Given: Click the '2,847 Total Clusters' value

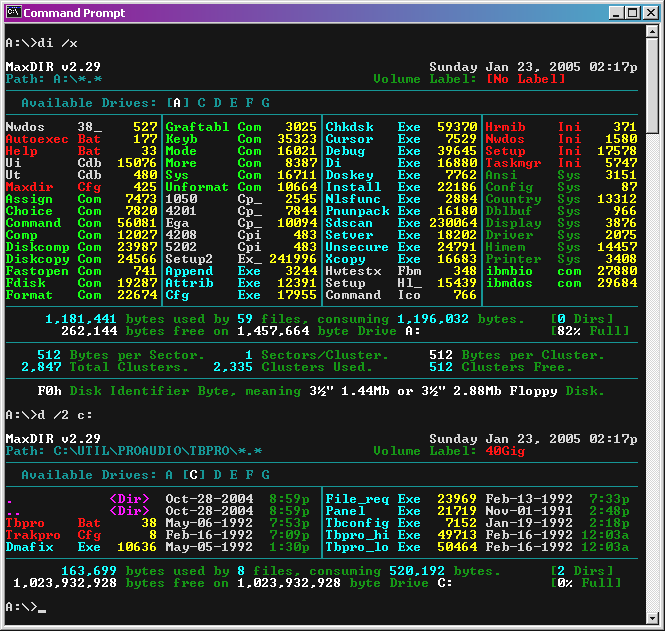Looking at the screenshot, I should 105,367.
